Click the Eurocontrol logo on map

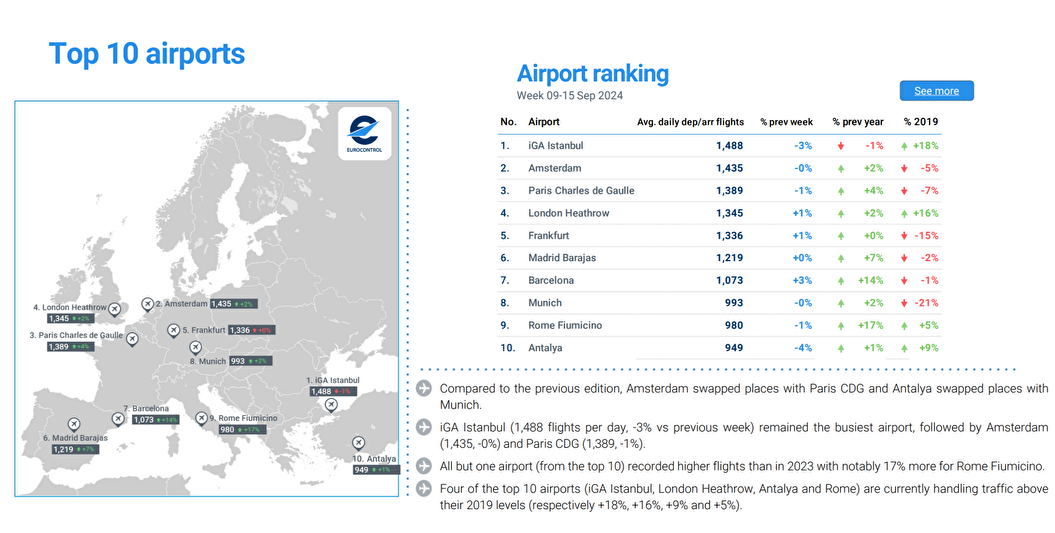point(363,132)
